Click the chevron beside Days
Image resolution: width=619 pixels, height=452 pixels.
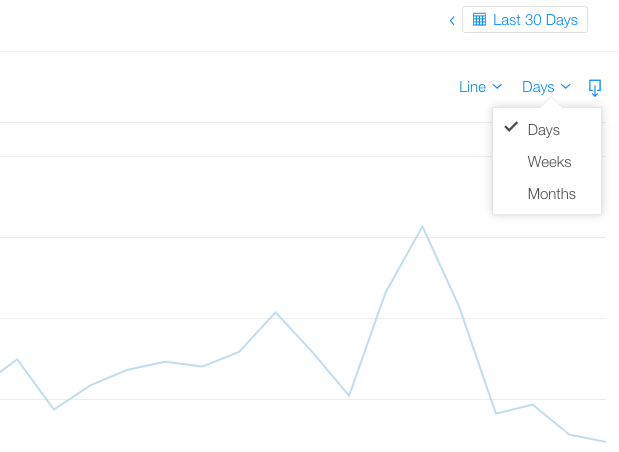coord(566,86)
